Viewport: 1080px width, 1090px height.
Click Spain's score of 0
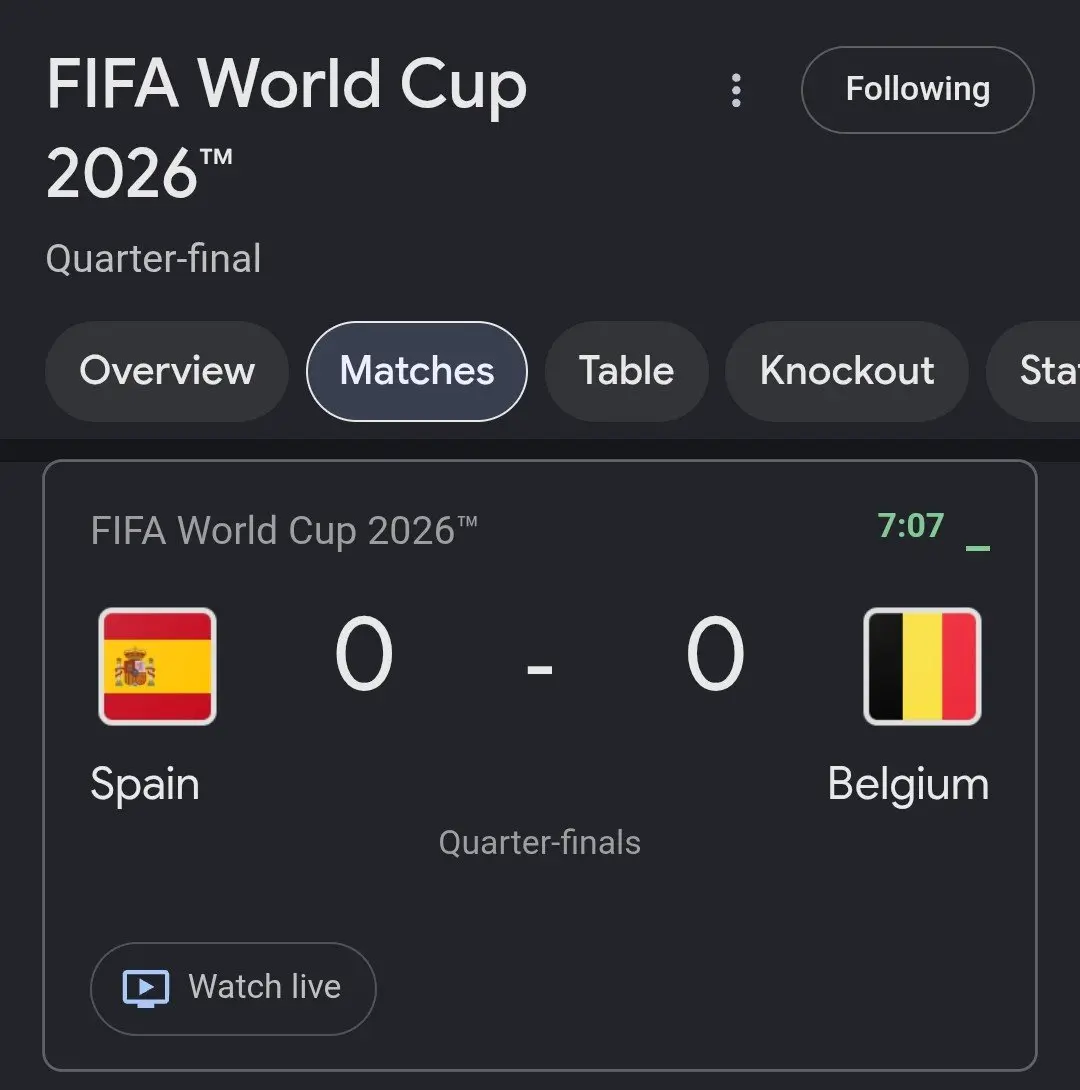tap(363, 653)
